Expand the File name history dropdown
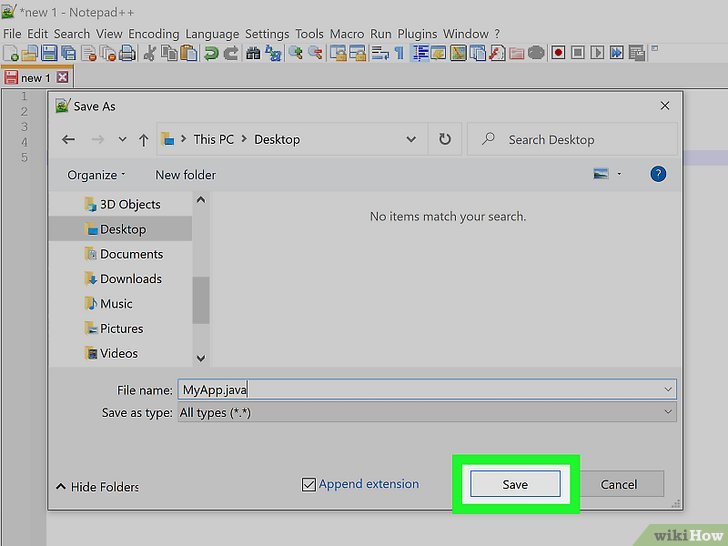Viewport: 728px width, 546px height. point(668,390)
